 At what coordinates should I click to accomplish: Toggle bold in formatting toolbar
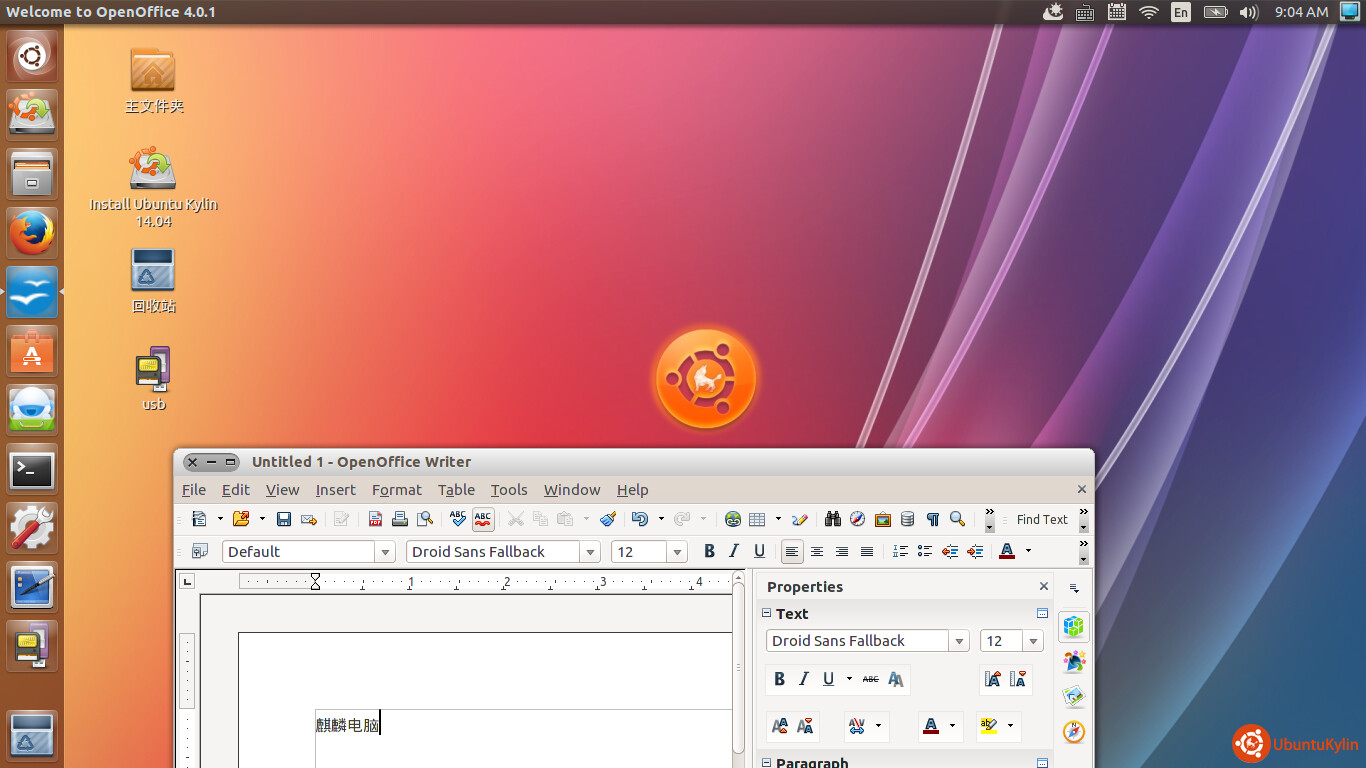[709, 551]
